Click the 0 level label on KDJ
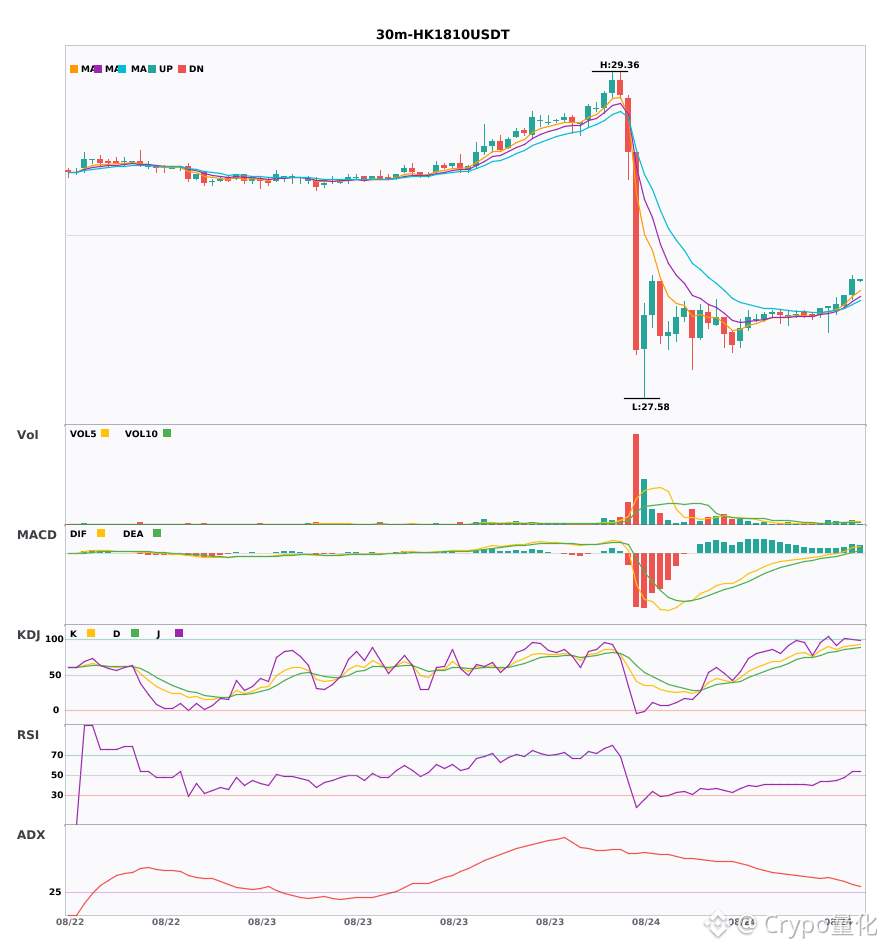This screenshot has height=950, width=885. (56, 710)
